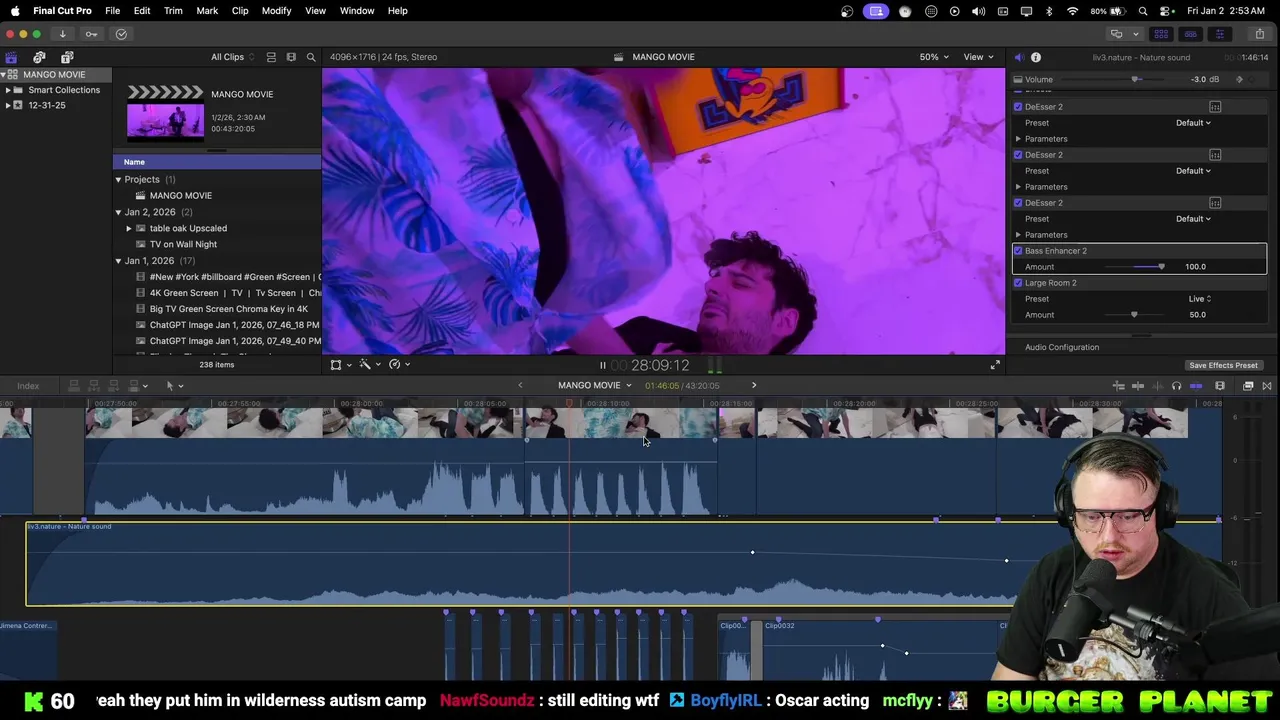
Task: Show or hide the Browser panel
Action: [1161, 34]
